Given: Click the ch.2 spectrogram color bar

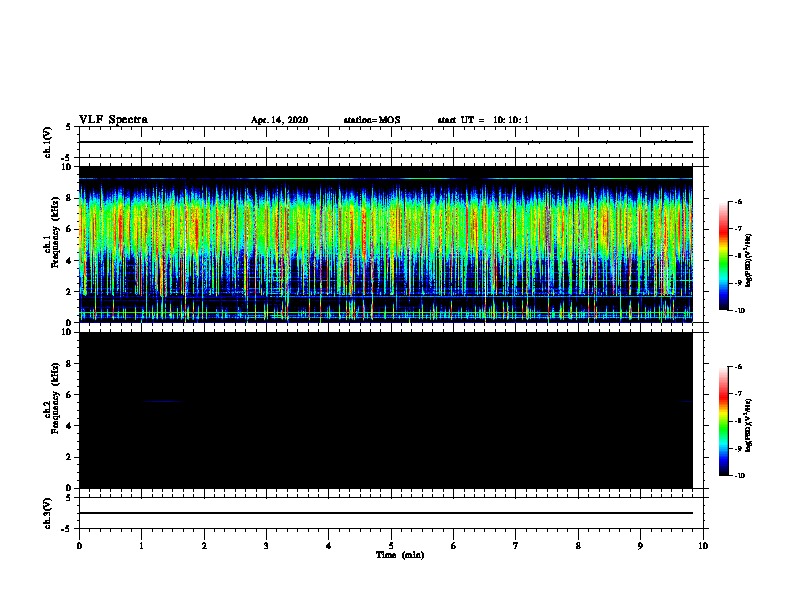Looking at the screenshot, I should click(724, 421).
